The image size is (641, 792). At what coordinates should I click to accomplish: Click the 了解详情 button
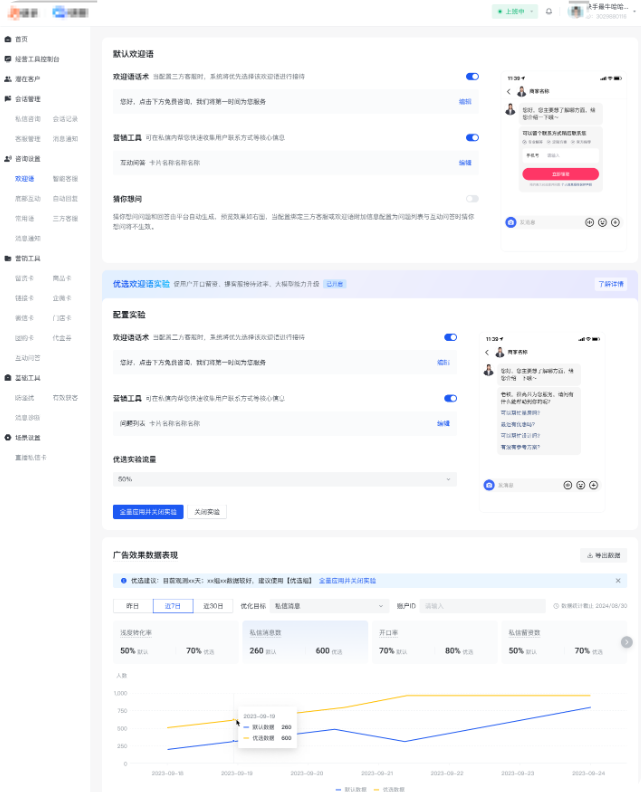[x=611, y=284]
